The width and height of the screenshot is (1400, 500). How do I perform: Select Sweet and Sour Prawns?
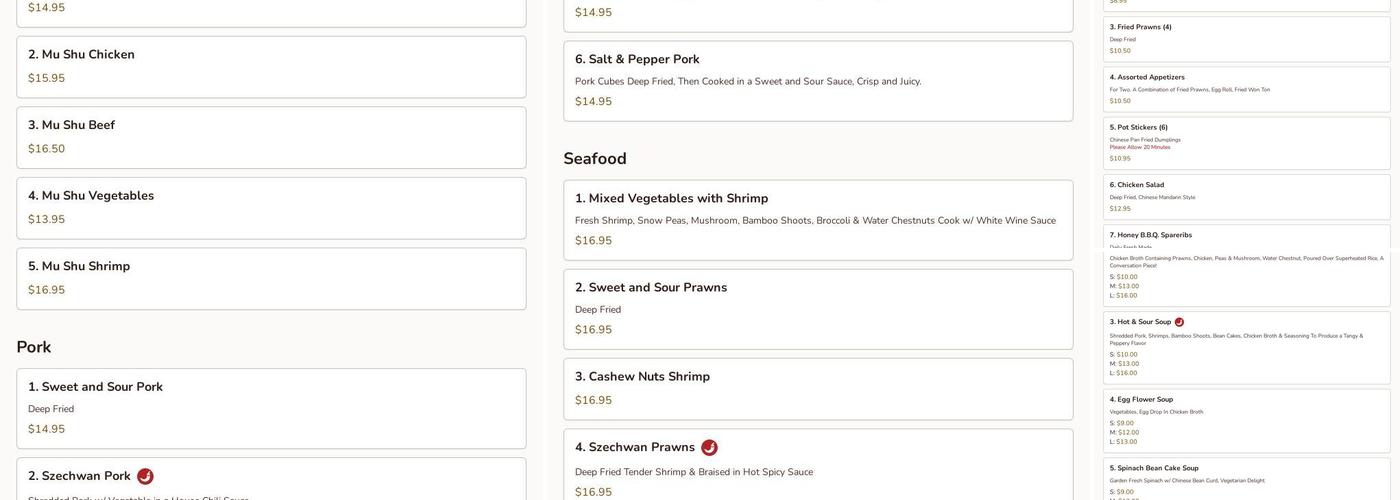coord(817,309)
